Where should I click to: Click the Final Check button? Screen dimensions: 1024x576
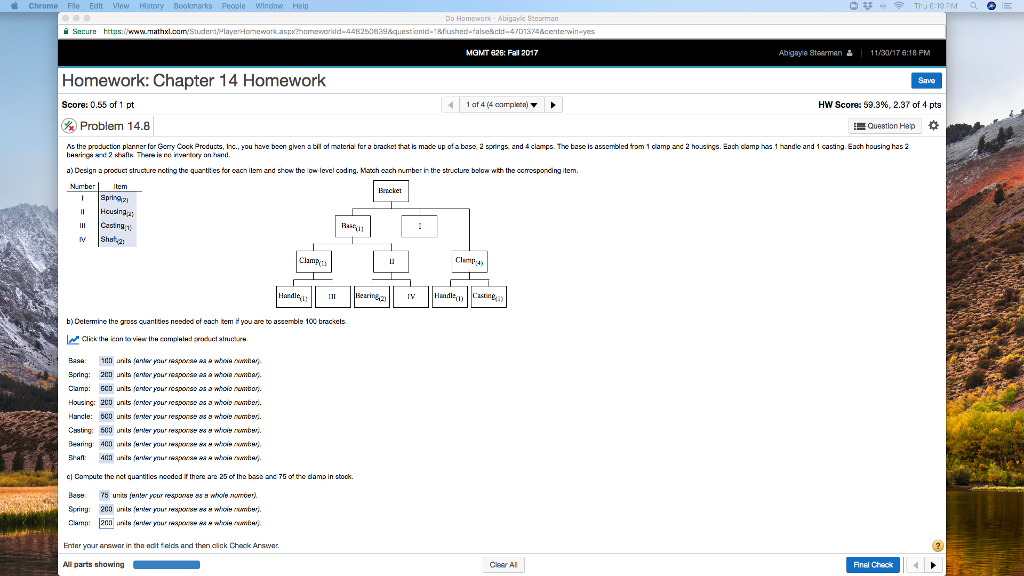[x=872, y=564]
